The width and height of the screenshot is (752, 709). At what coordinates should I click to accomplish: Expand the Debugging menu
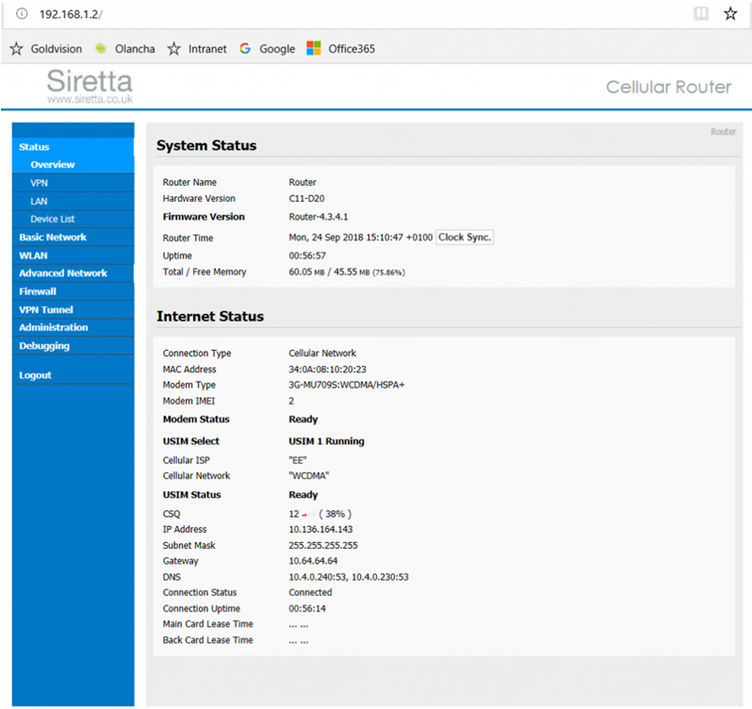pyautogui.click(x=73, y=345)
